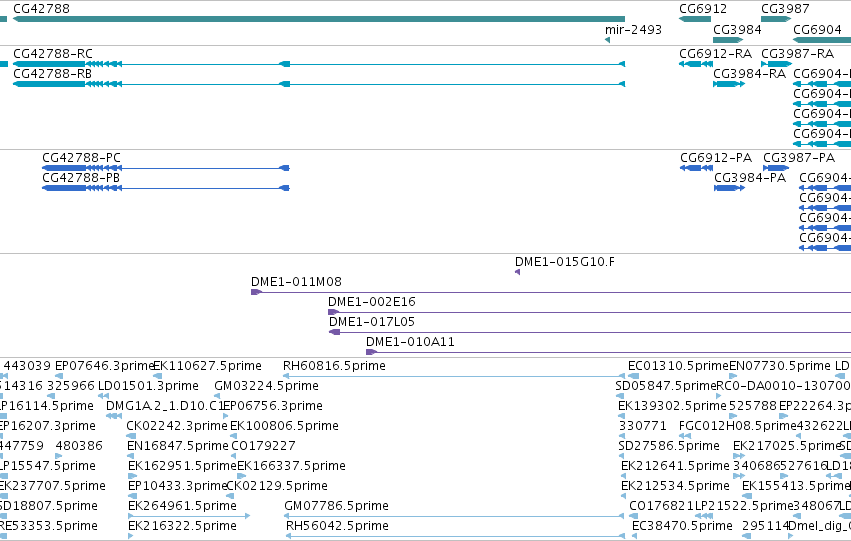
Task: Click the CG6904 gene label
Action: coord(817,29)
